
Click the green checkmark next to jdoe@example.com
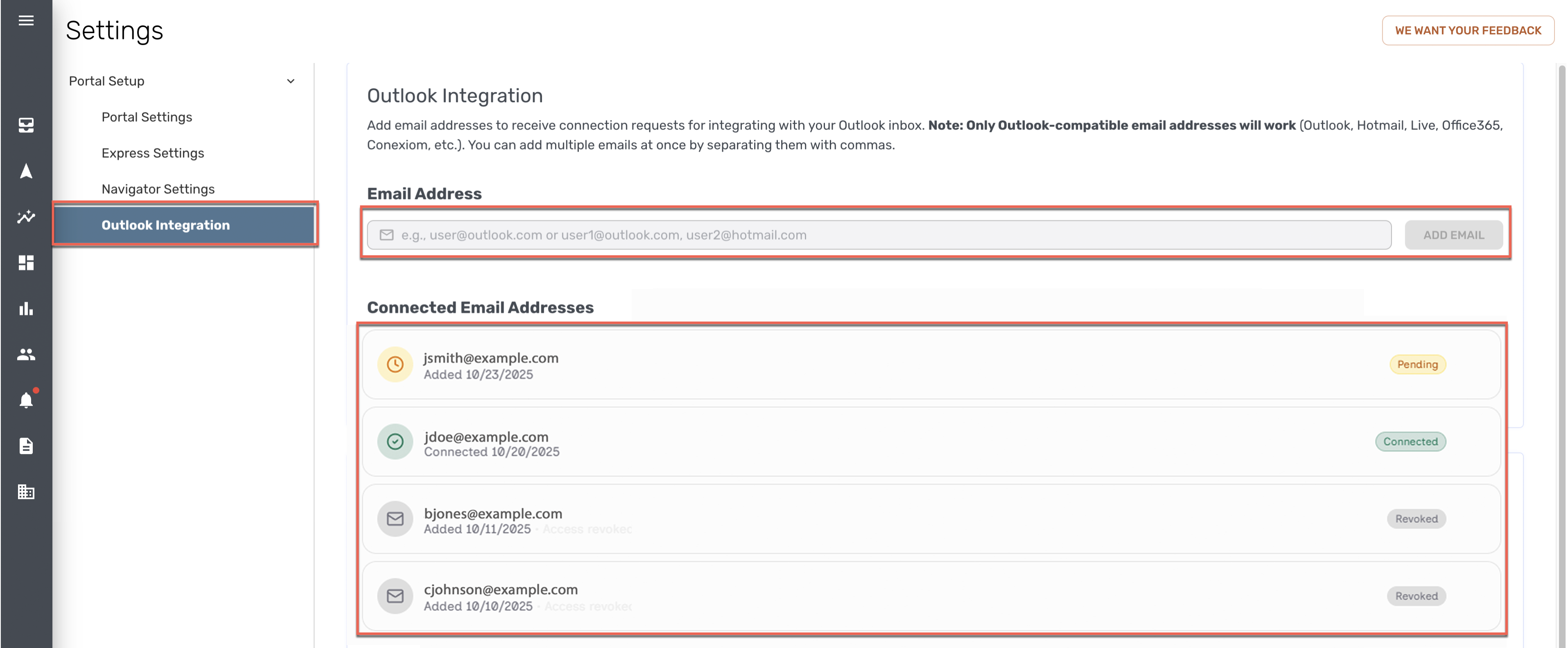click(395, 442)
